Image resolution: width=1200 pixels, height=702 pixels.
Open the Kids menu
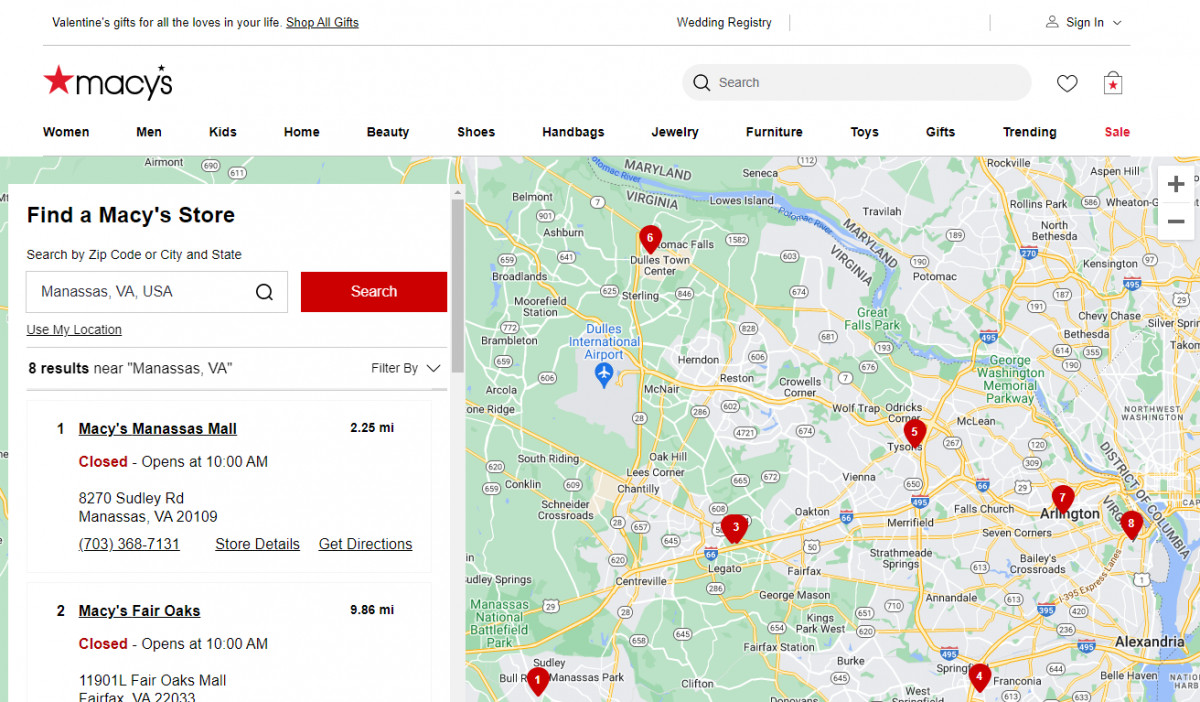click(223, 132)
